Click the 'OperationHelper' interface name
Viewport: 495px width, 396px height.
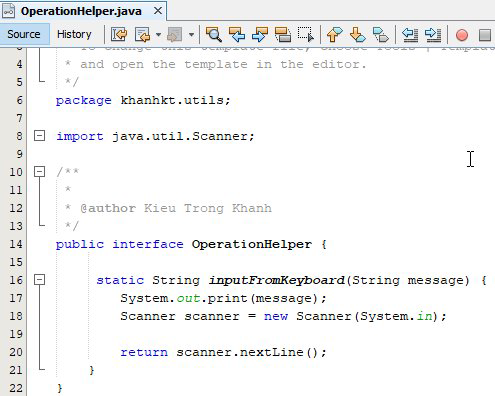pos(252,244)
